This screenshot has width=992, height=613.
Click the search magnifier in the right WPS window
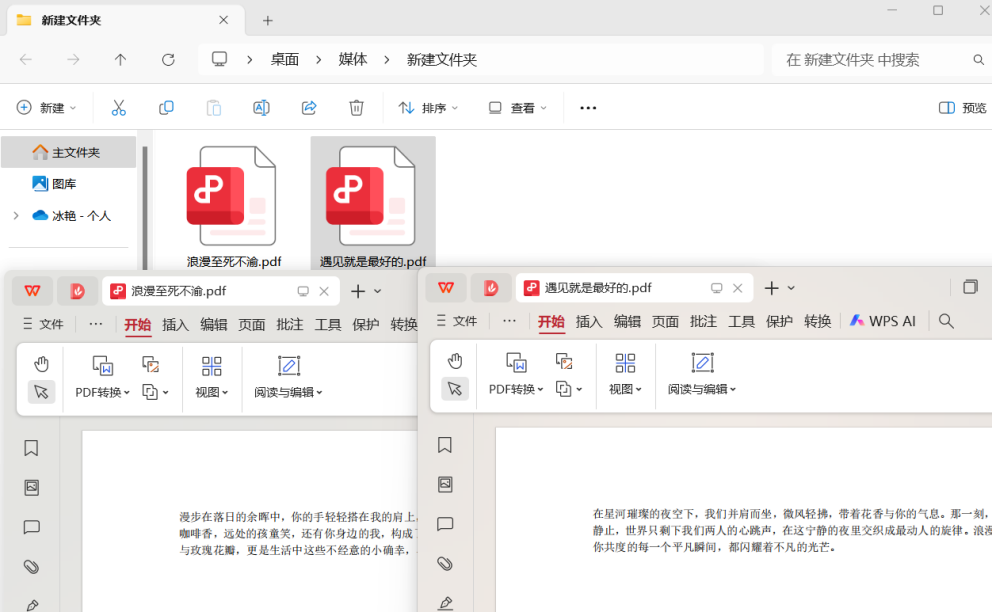point(946,321)
